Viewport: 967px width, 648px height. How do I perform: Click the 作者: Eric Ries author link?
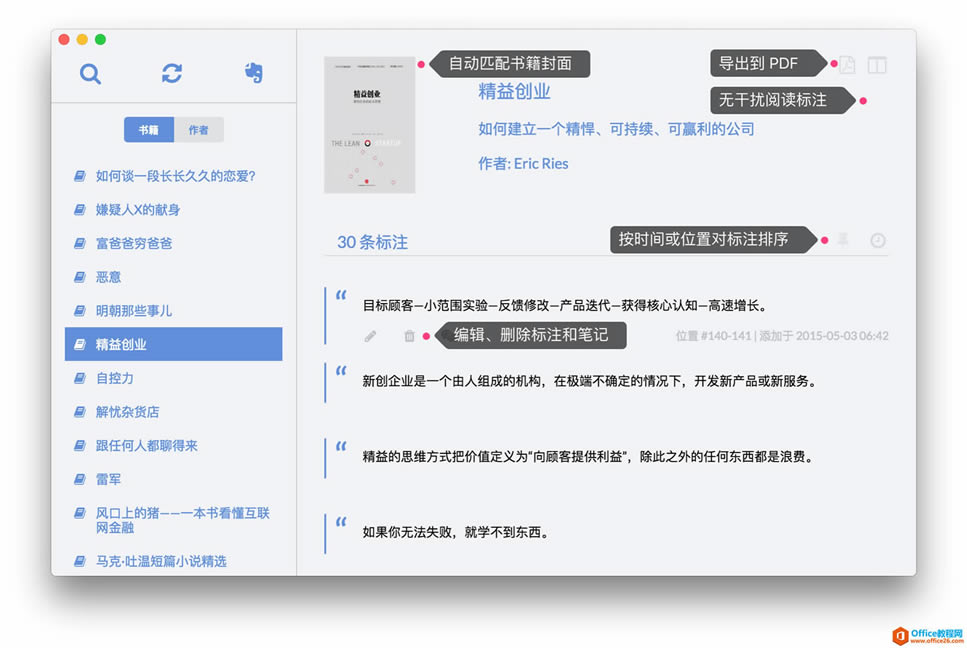523,163
